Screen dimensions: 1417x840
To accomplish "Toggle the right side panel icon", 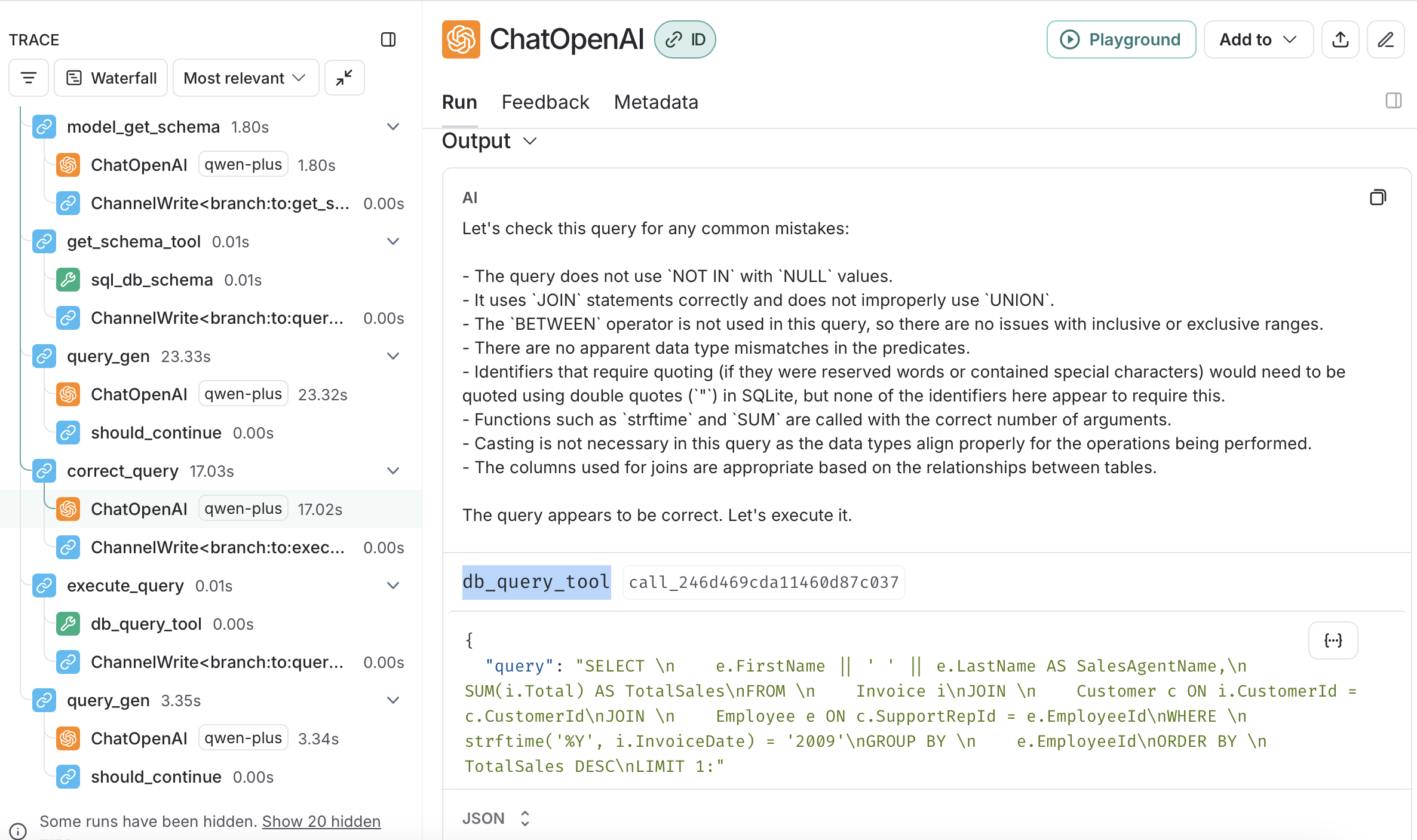I will pos(1393,100).
